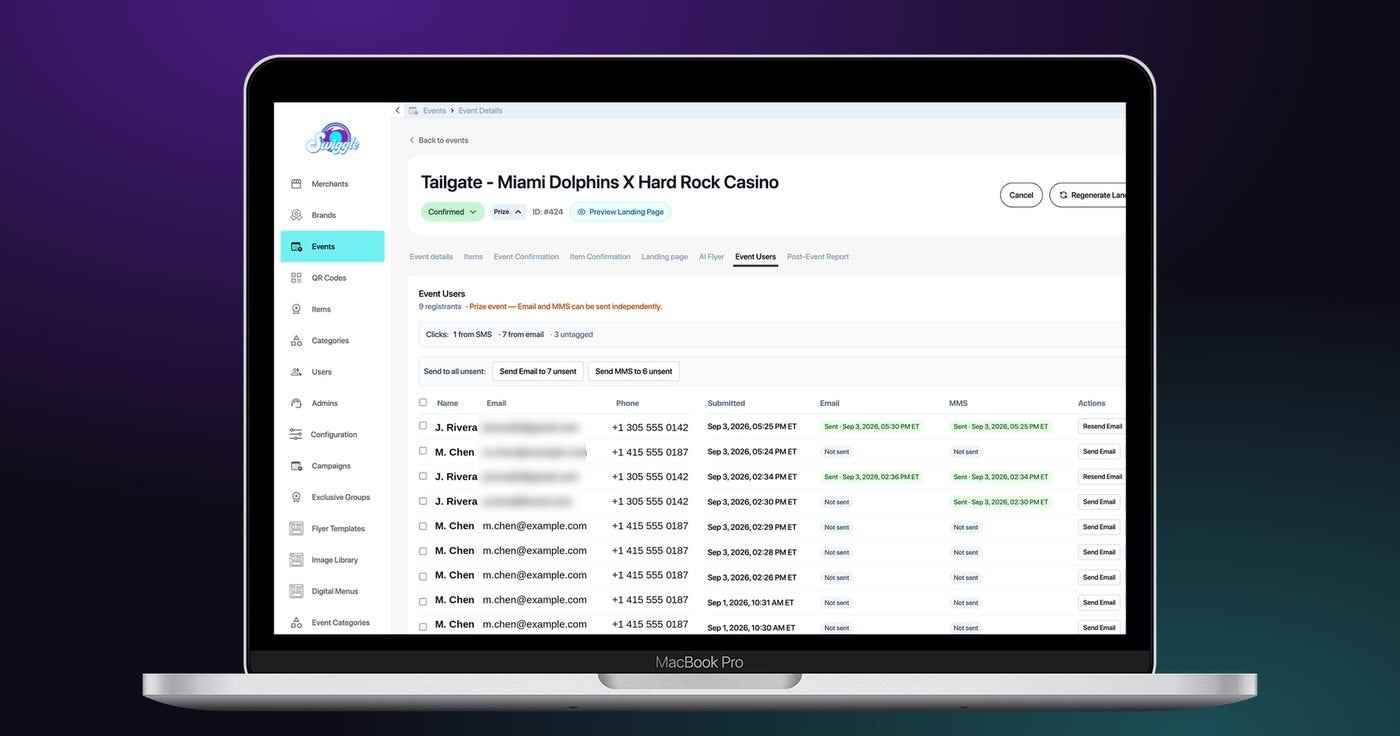Collapse the Prize tag expander
1400x736 pixels.
tap(508, 212)
